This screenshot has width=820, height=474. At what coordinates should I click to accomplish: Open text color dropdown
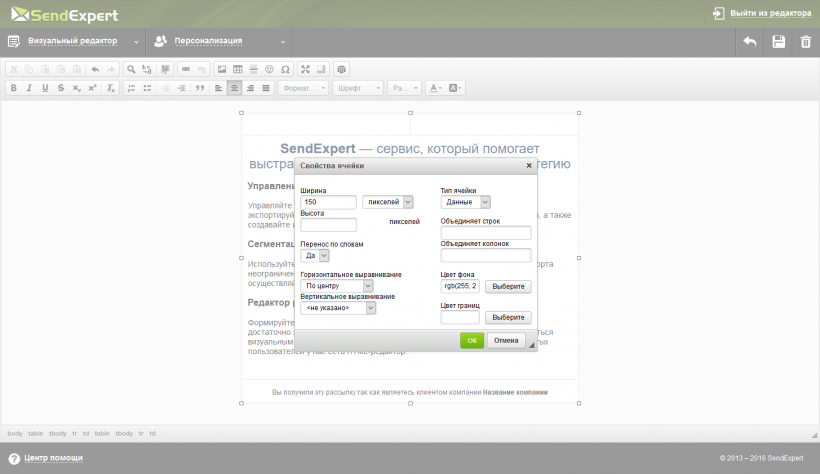[x=435, y=88]
